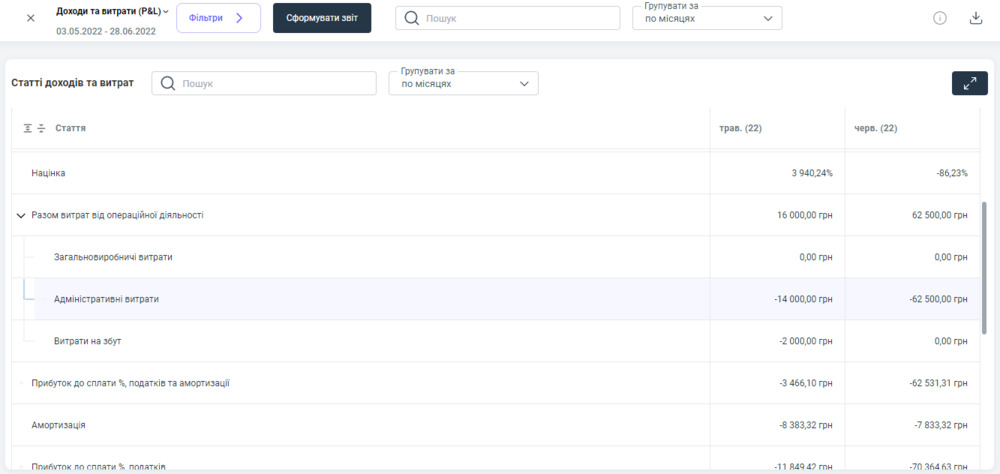Image resolution: width=1000 pixels, height=474 pixels.
Task: Focus the Статті доходів та витрат search field
Action: pyautogui.click(x=250, y=84)
